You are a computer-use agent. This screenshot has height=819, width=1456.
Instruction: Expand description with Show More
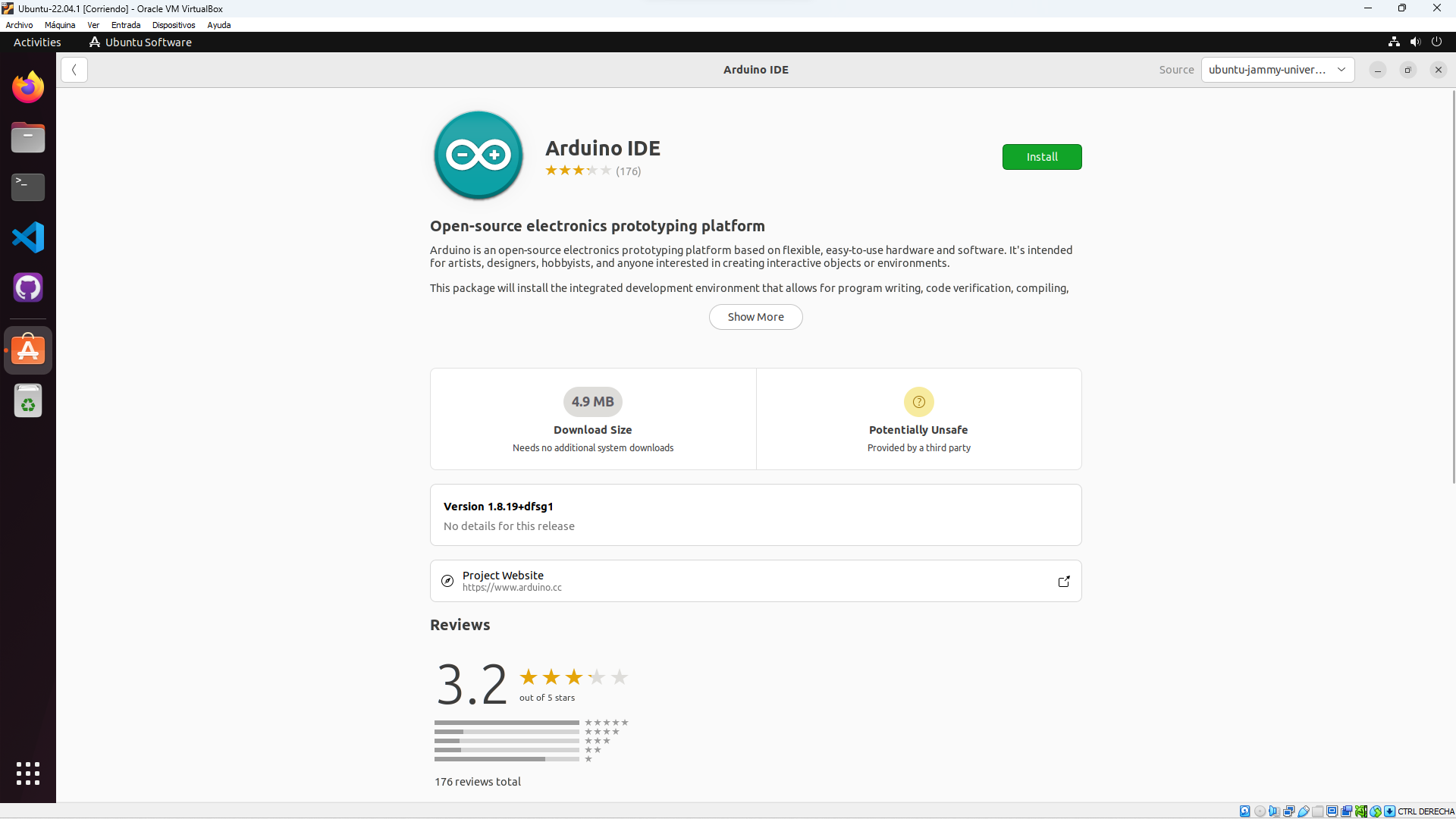pyautogui.click(x=755, y=317)
